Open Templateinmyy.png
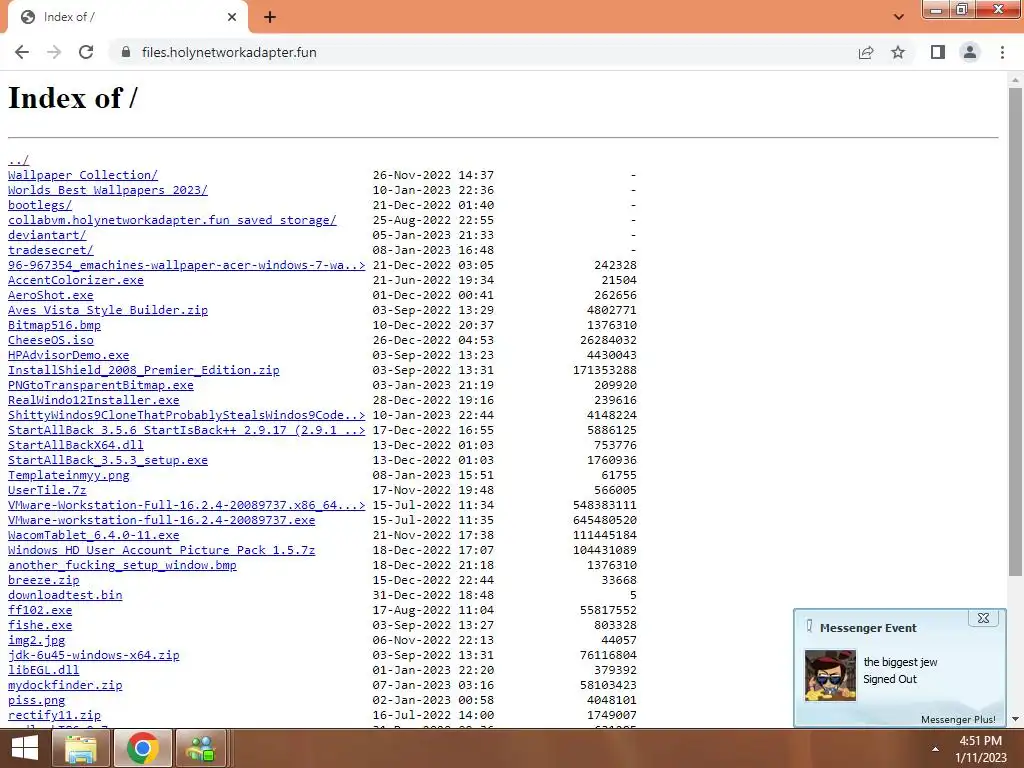 pyautogui.click(x=69, y=475)
